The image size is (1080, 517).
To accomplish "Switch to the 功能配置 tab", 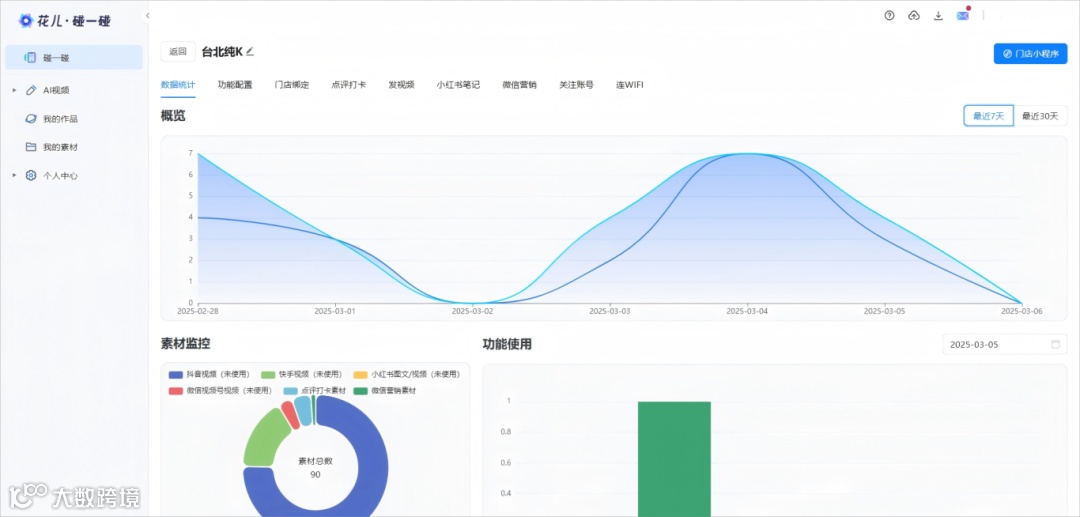I will click(x=235, y=85).
